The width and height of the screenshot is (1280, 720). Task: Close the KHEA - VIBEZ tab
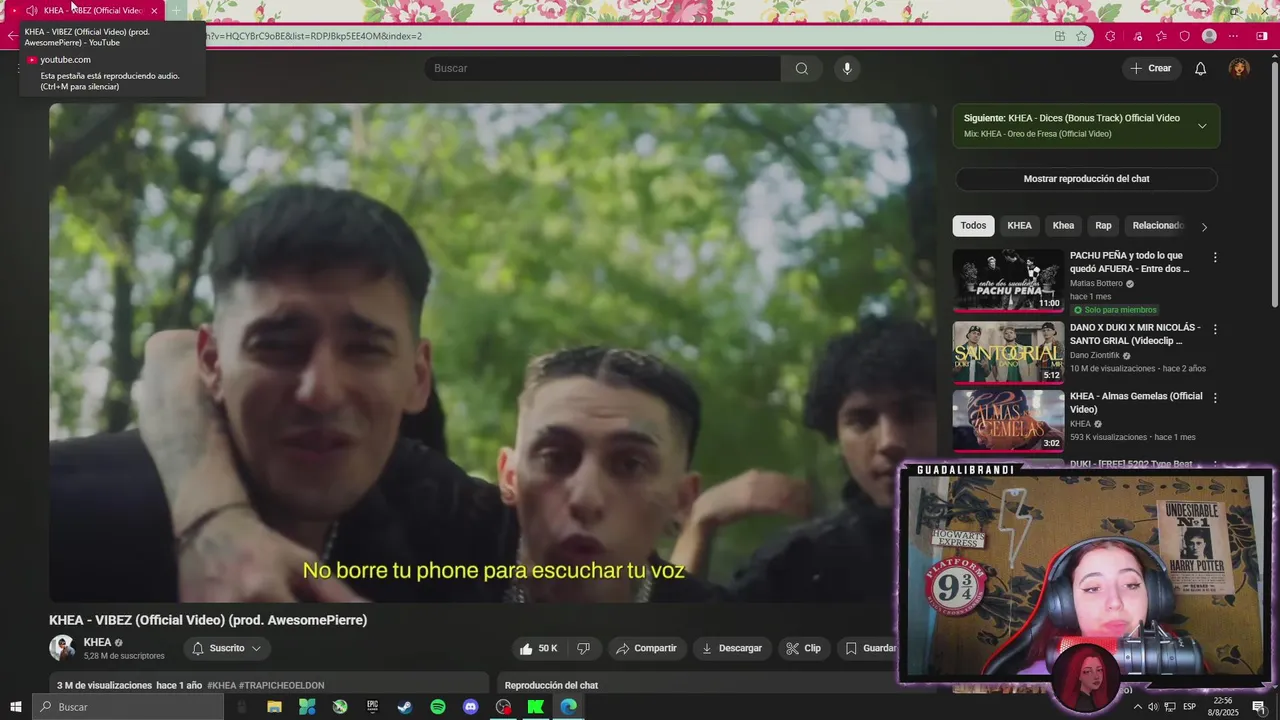[154, 10]
